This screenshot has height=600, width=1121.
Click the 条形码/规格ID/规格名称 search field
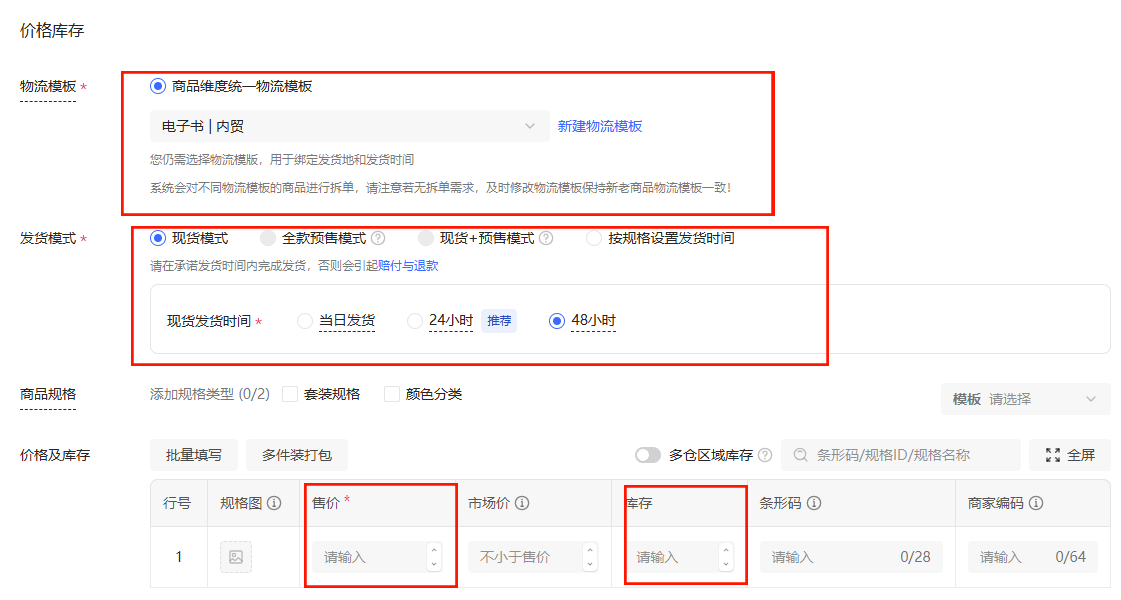[x=900, y=456]
